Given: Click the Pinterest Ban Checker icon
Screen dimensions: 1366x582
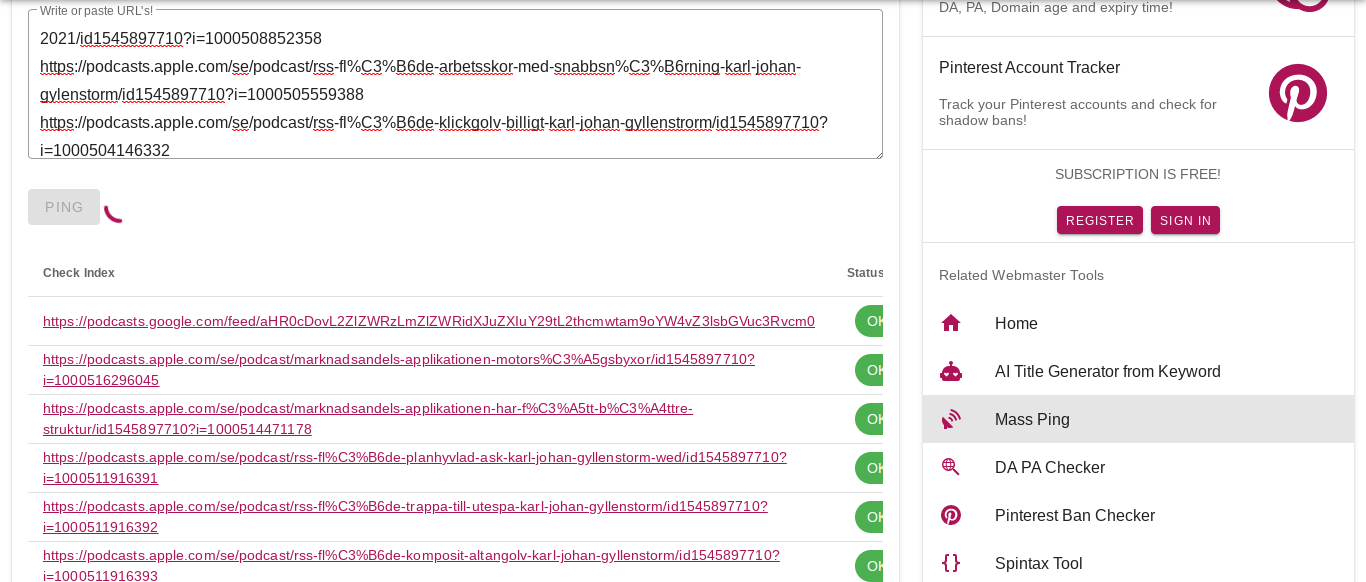Looking at the screenshot, I should (951, 515).
